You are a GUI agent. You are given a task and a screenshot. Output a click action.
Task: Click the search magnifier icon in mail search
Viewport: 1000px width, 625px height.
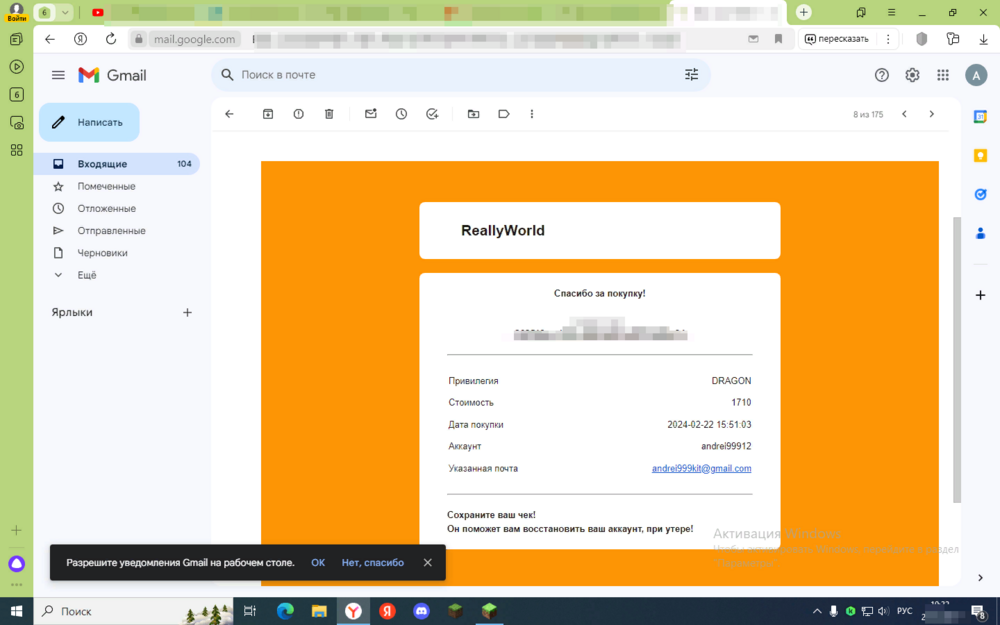(x=227, y=75)
